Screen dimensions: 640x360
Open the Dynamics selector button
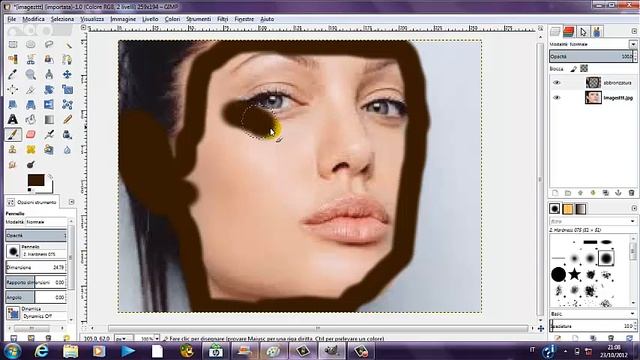13,313
